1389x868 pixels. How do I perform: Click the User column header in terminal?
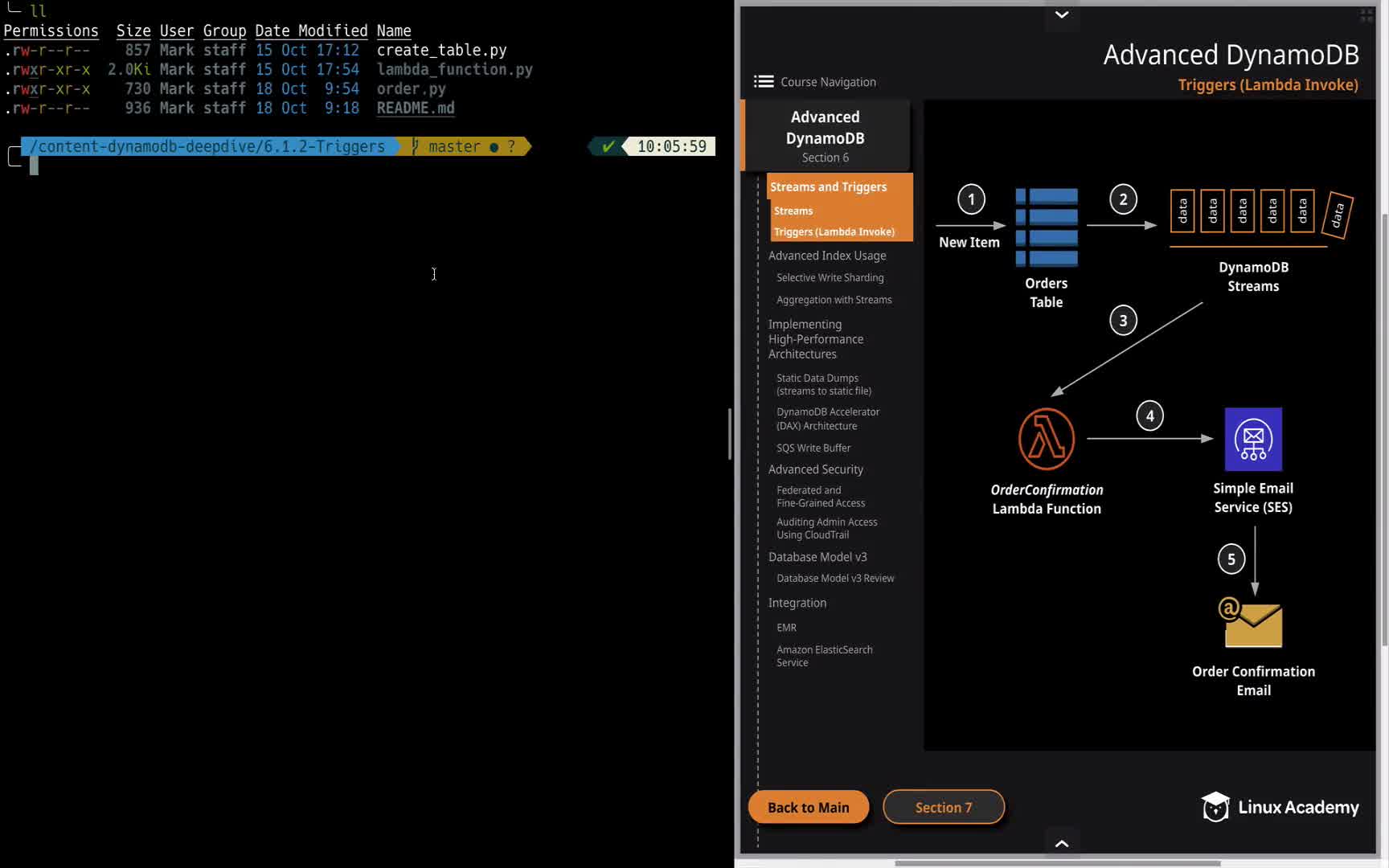click(177, 31)
